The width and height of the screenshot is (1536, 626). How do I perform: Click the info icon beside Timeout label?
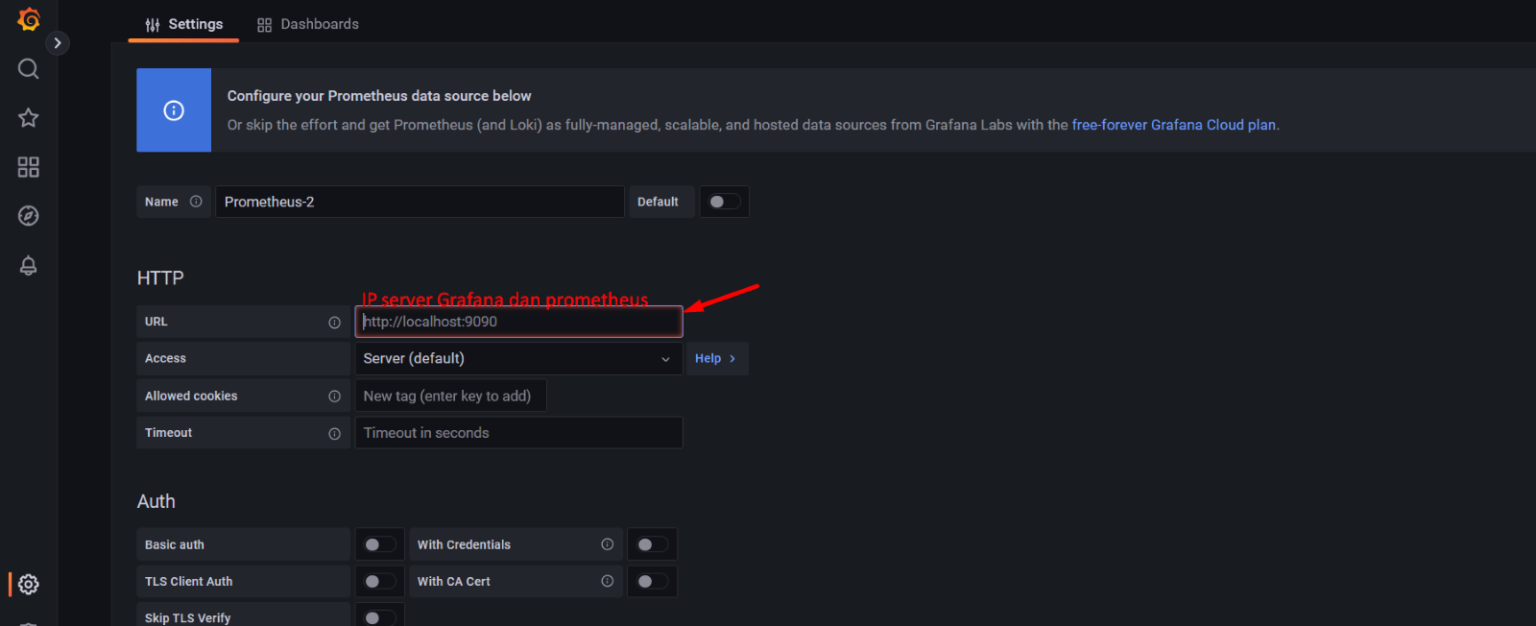pyautogui.click(x=334, y=433)
